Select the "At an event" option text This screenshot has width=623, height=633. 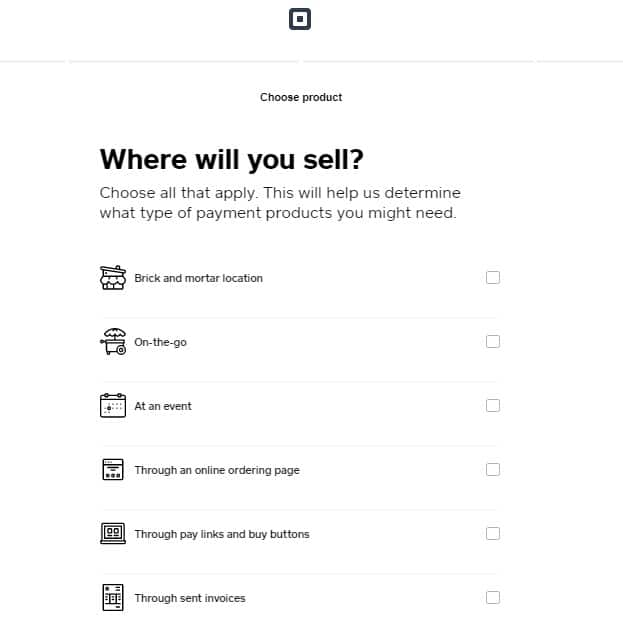[163, 406]
